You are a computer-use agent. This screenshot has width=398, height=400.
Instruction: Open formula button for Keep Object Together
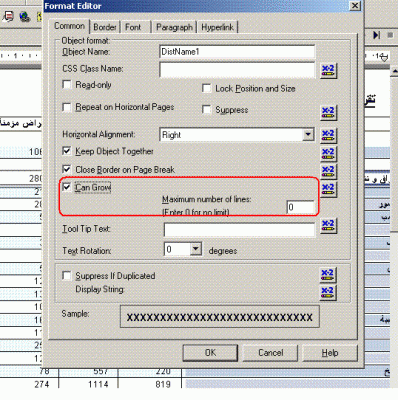(328, 154)
